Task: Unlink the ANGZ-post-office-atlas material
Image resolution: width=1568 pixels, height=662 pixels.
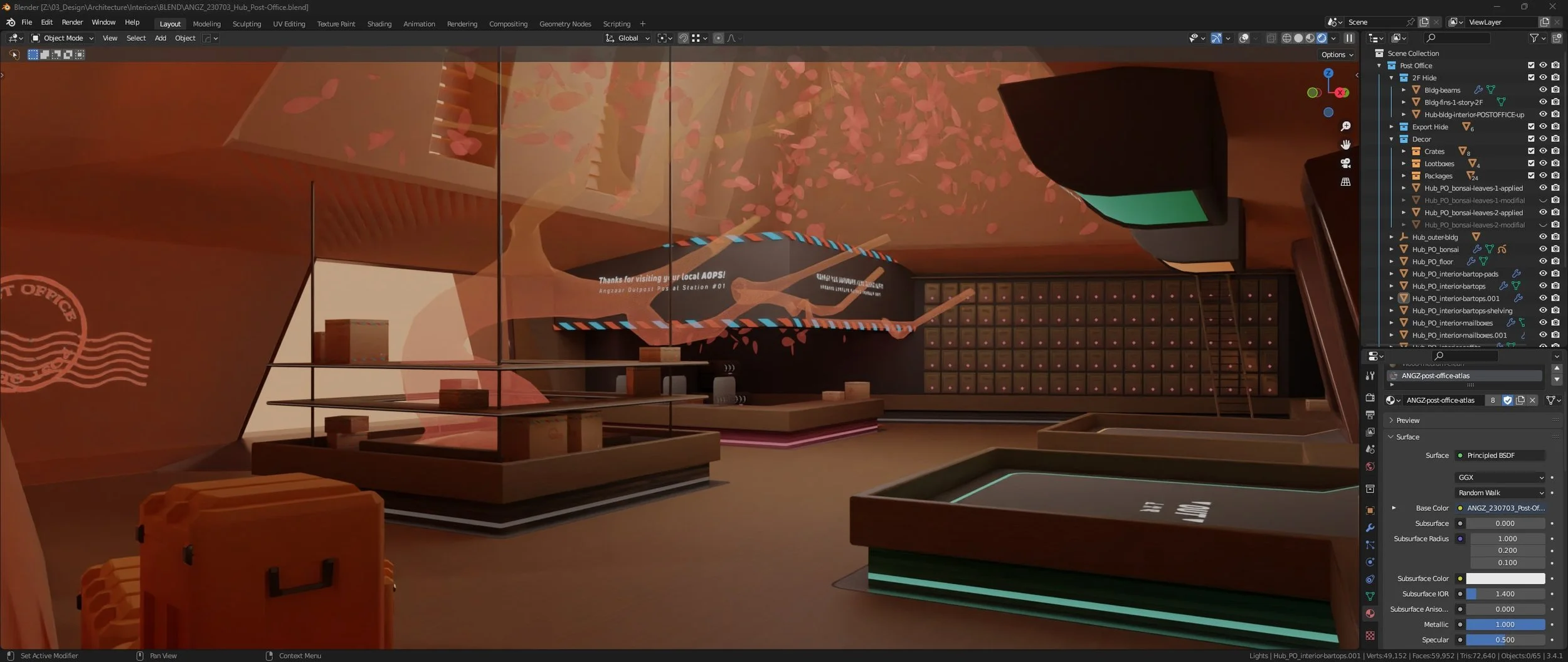Action: (x=1532, y=400)
